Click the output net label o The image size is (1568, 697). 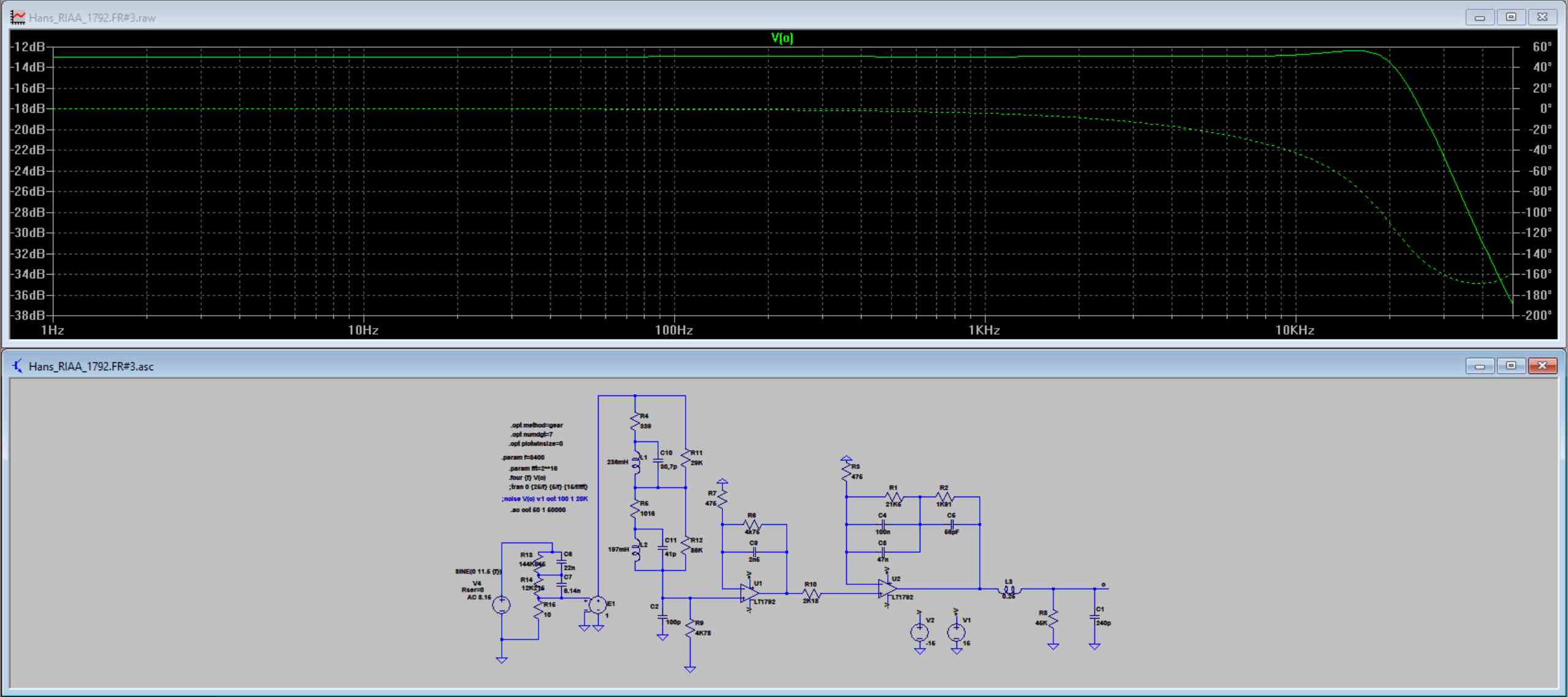pyautogui.click(x=1104, y=584)
